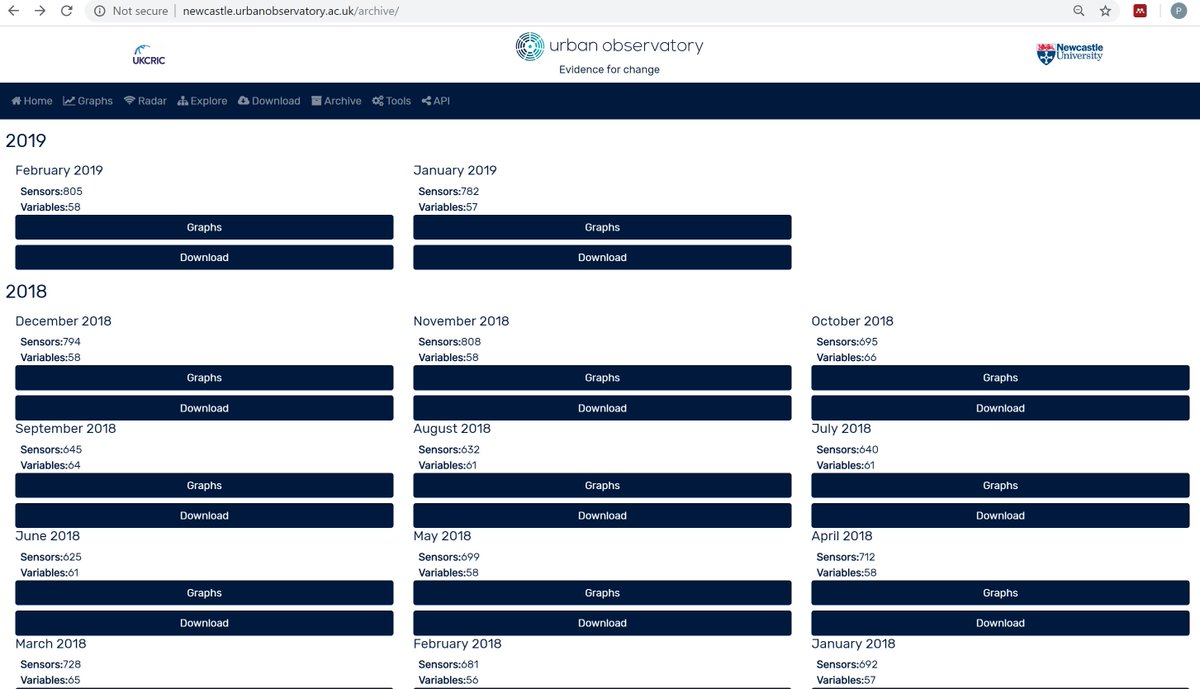Download the November 2018 archive
The height and width of the screenshot is (689, 1200).
click(x=602, y=408)
